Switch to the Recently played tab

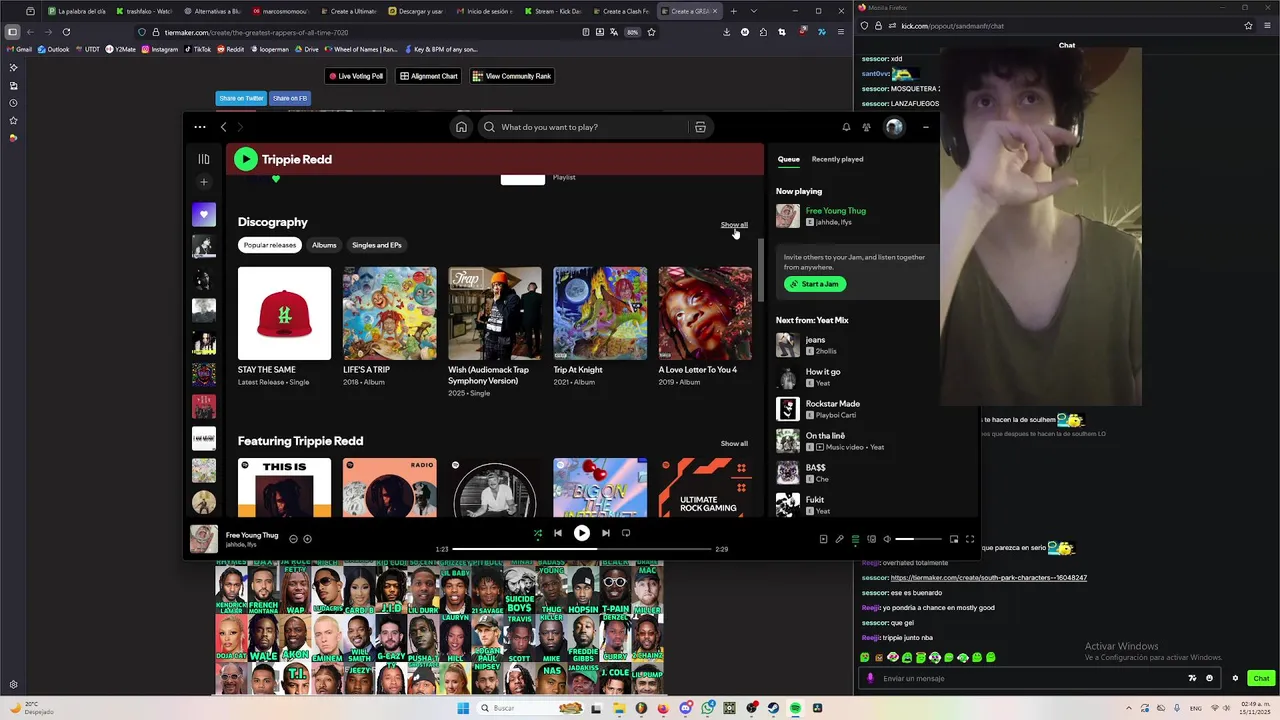tap(837, 159)
